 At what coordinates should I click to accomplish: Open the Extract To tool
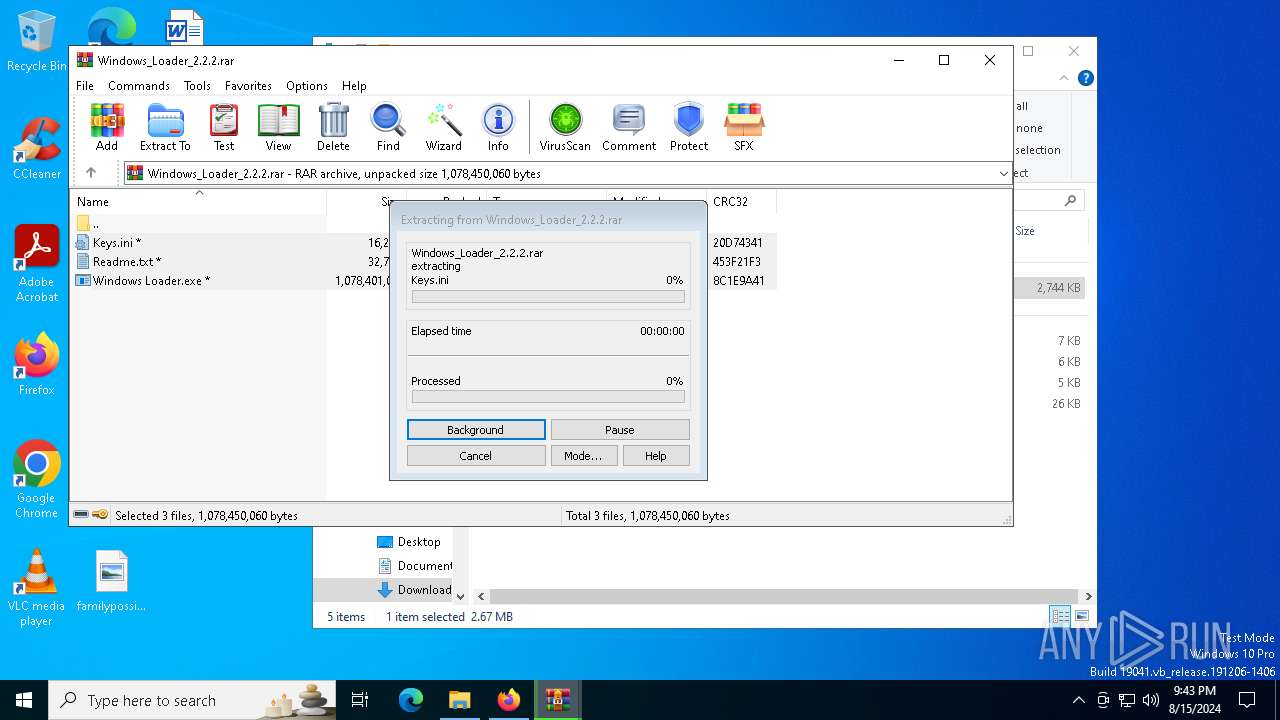pos(165,127)
